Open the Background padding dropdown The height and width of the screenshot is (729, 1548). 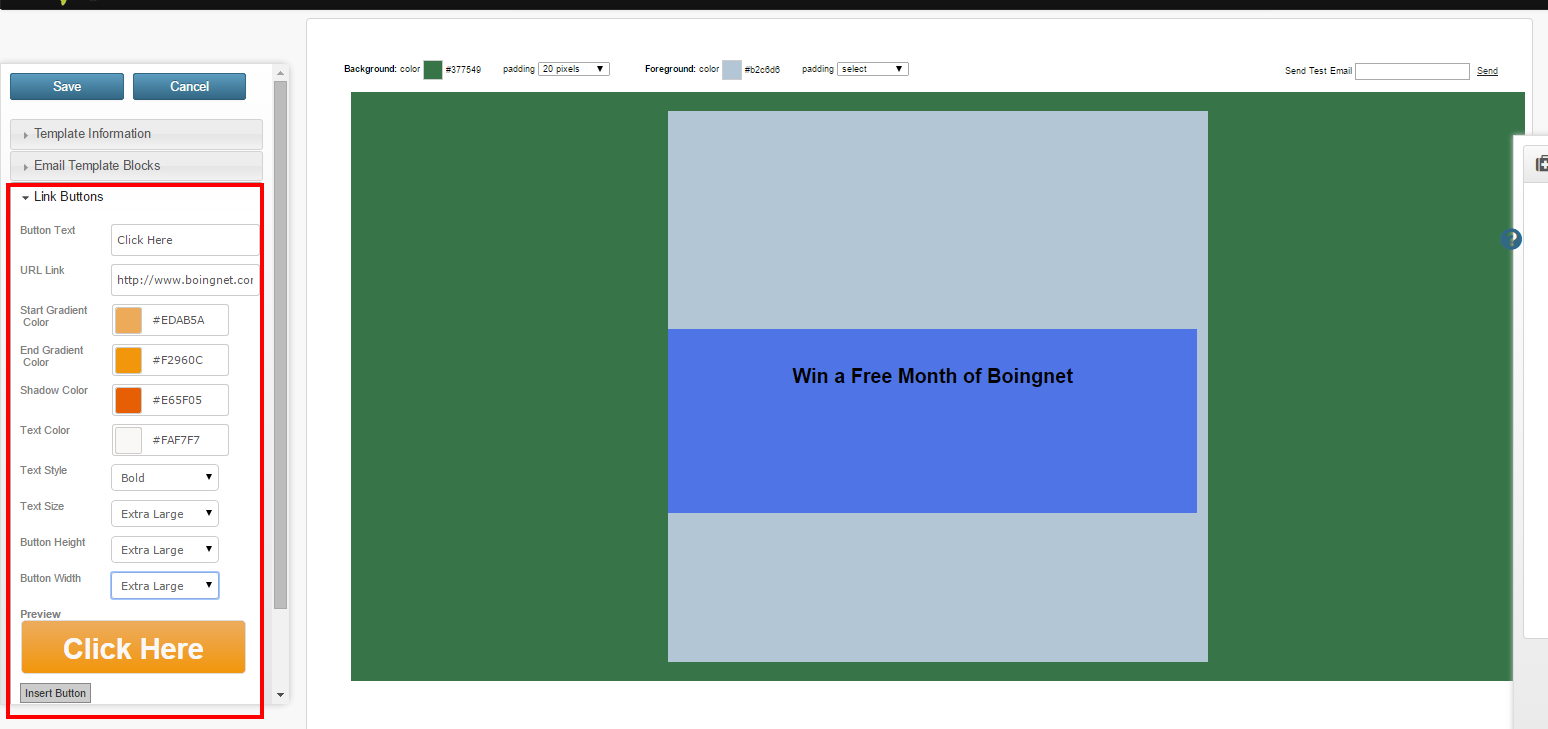pyautogui.click(x=573, y=69)
